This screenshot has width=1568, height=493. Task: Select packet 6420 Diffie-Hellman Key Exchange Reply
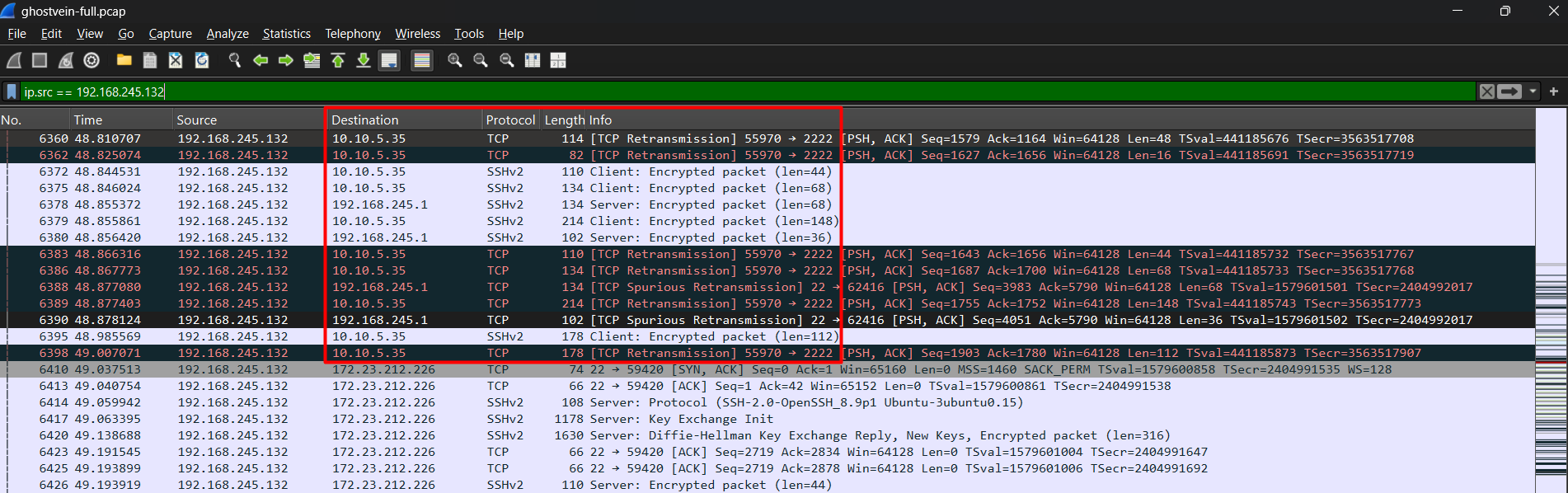coord(768,435)
